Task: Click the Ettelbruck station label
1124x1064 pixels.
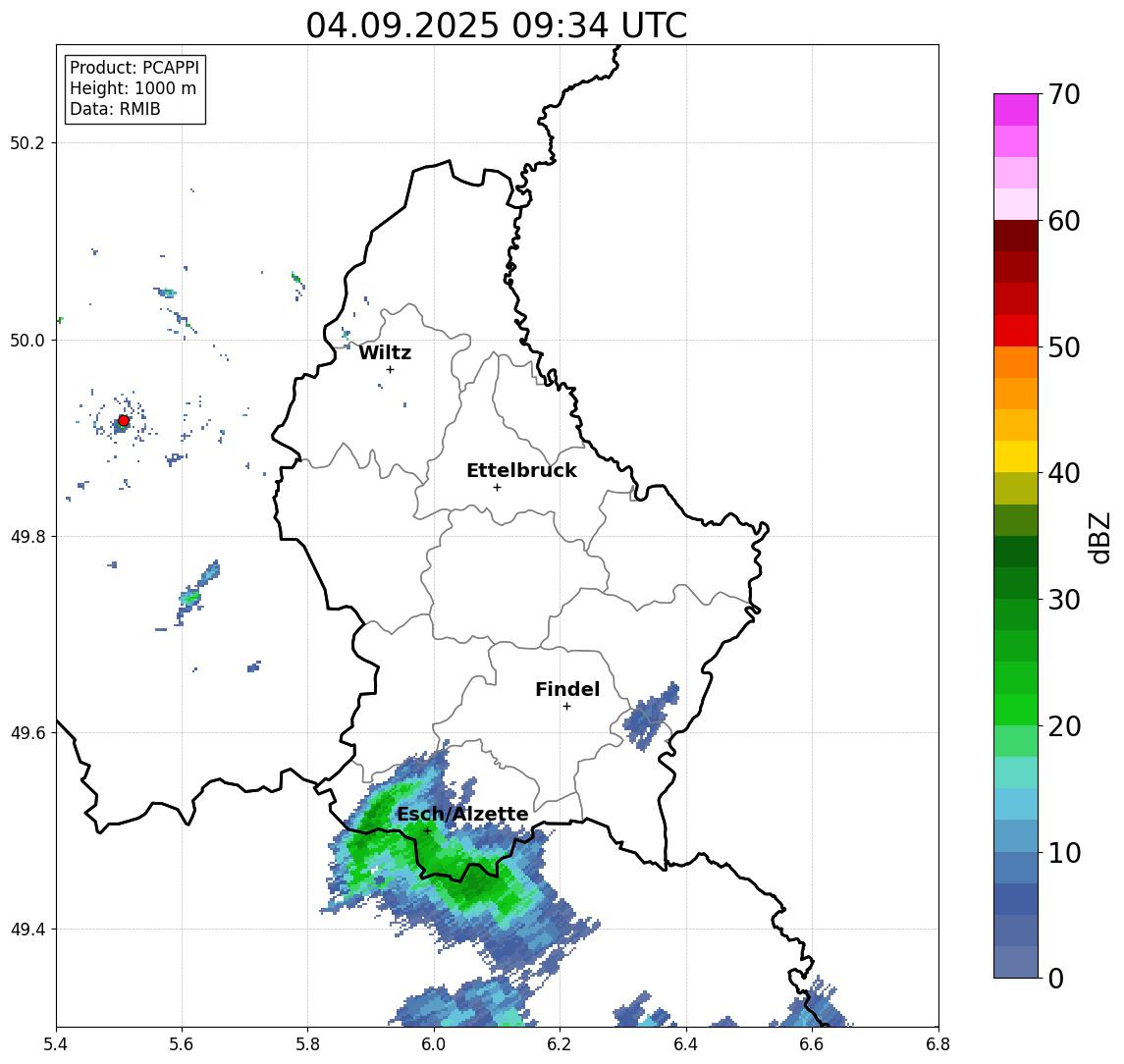Action: click(x=521, y=470)
